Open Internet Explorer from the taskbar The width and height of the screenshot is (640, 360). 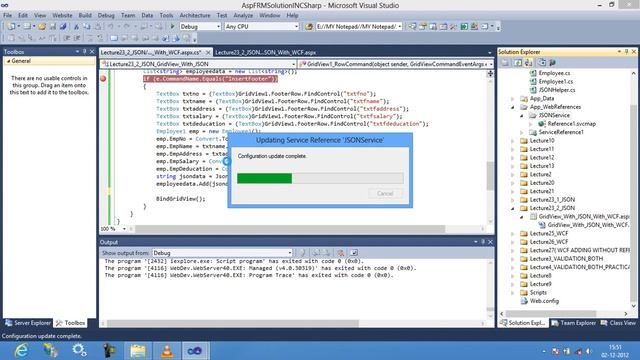(x=21, y=351)
